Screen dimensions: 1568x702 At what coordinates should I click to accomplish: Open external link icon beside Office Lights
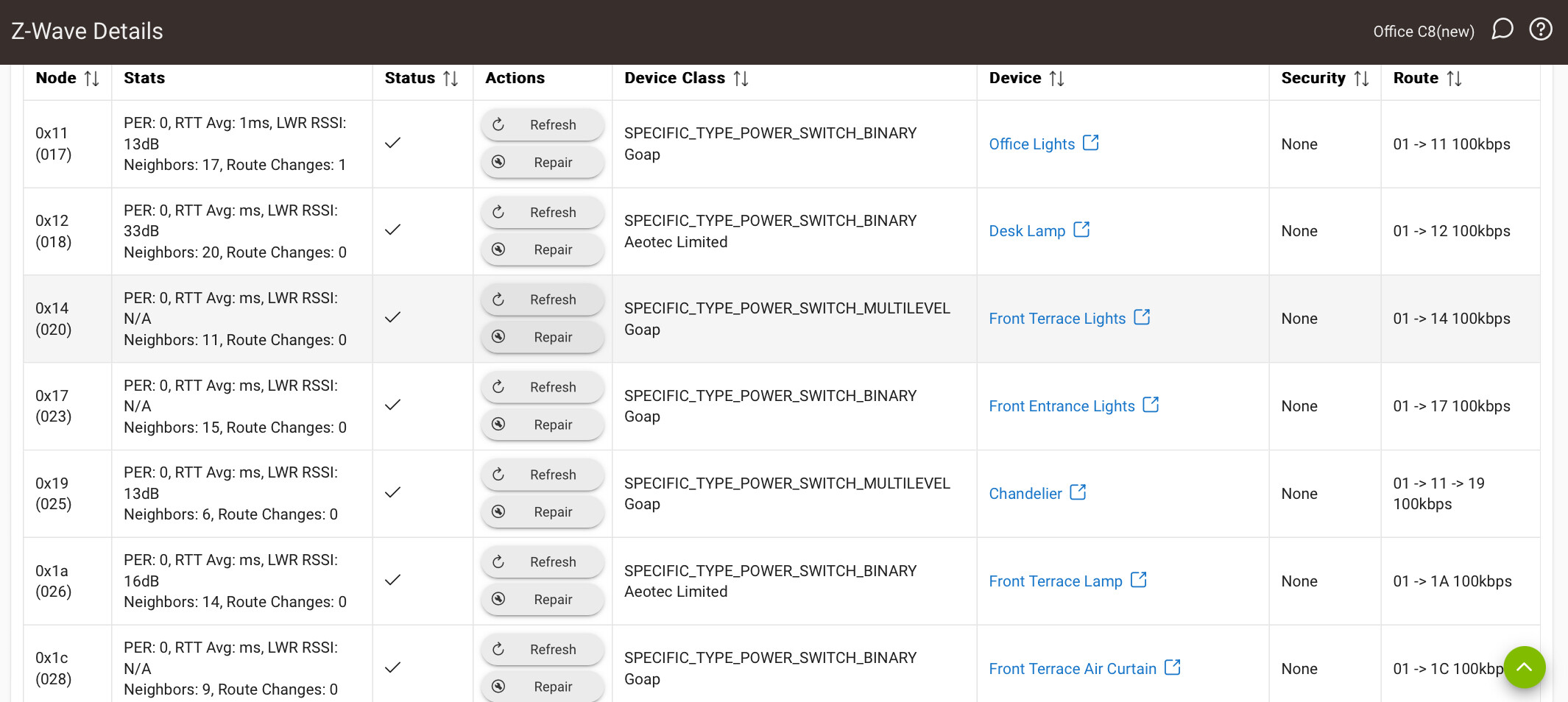point(1091,143)
